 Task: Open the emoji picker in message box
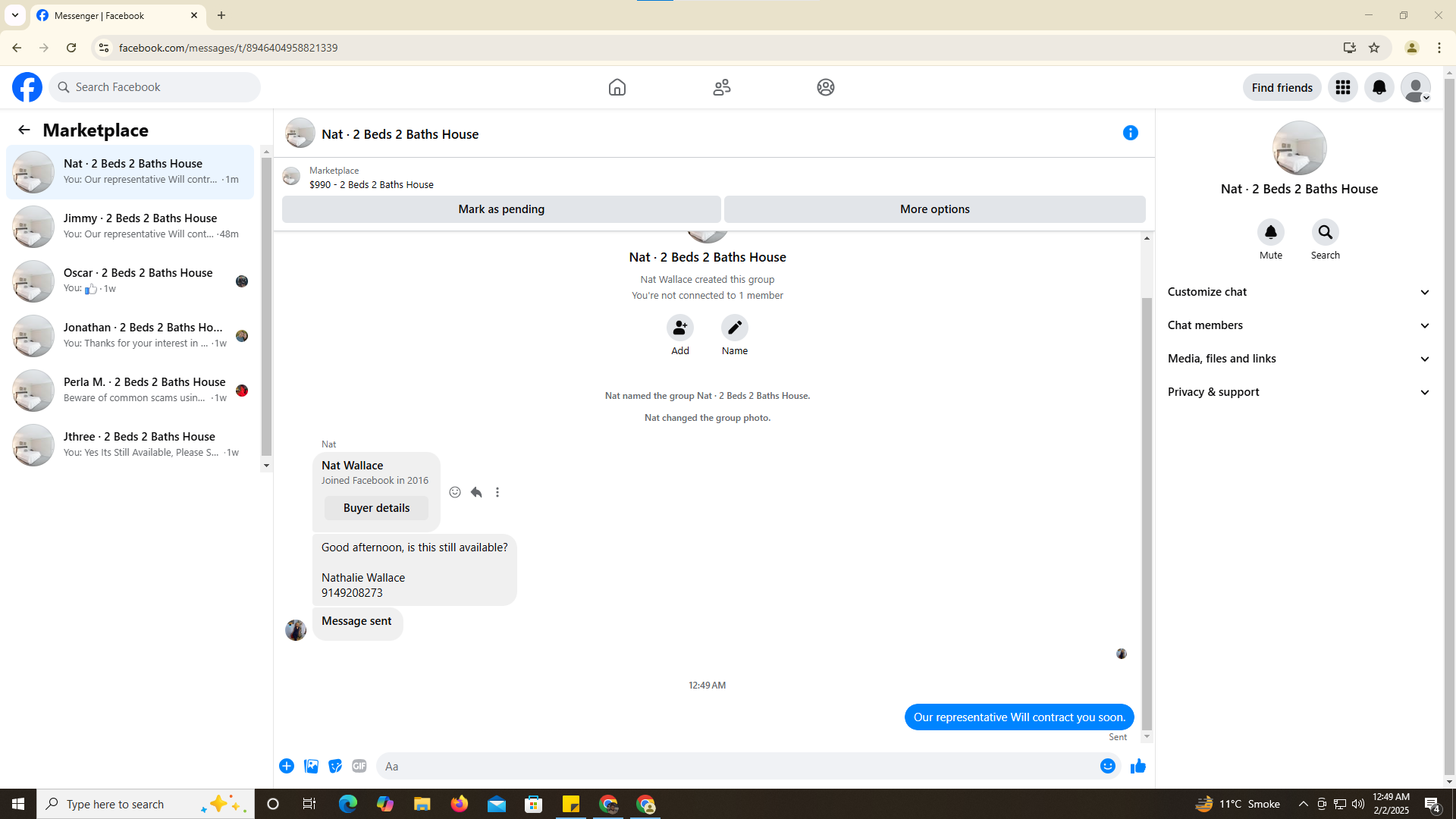point(1107,766)
